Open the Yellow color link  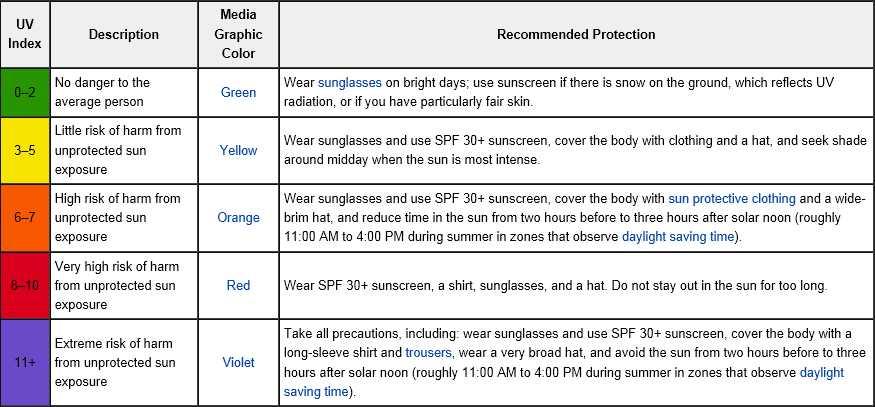(x=238, y=150)
